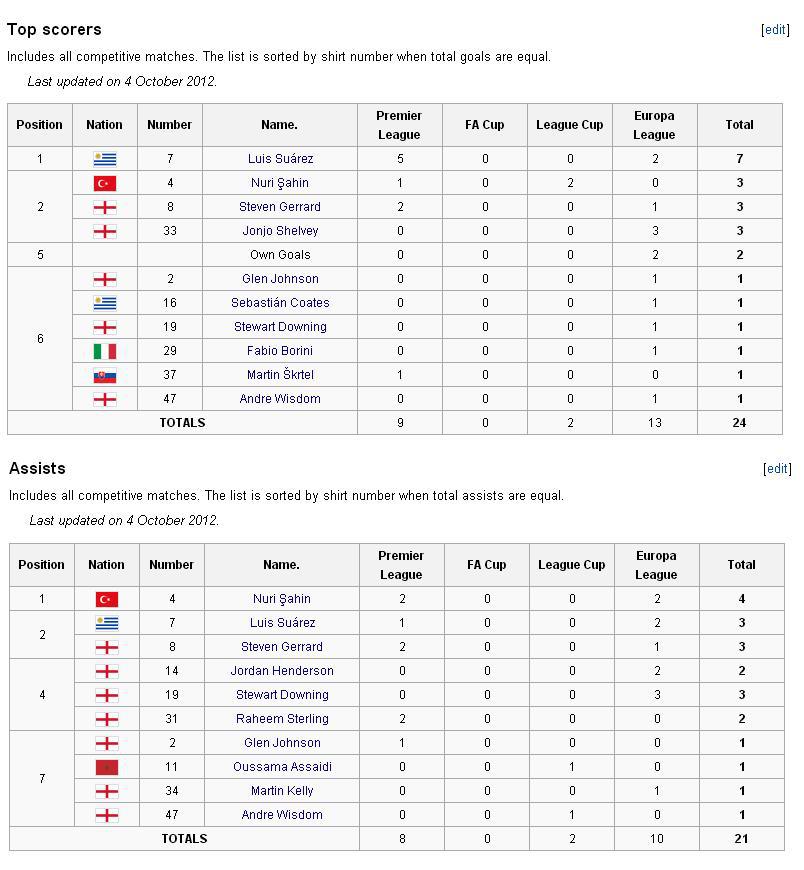
Task: Click Italy flag beside Fabio Borini
Action: pyautogui.click(x=105, y=351)
